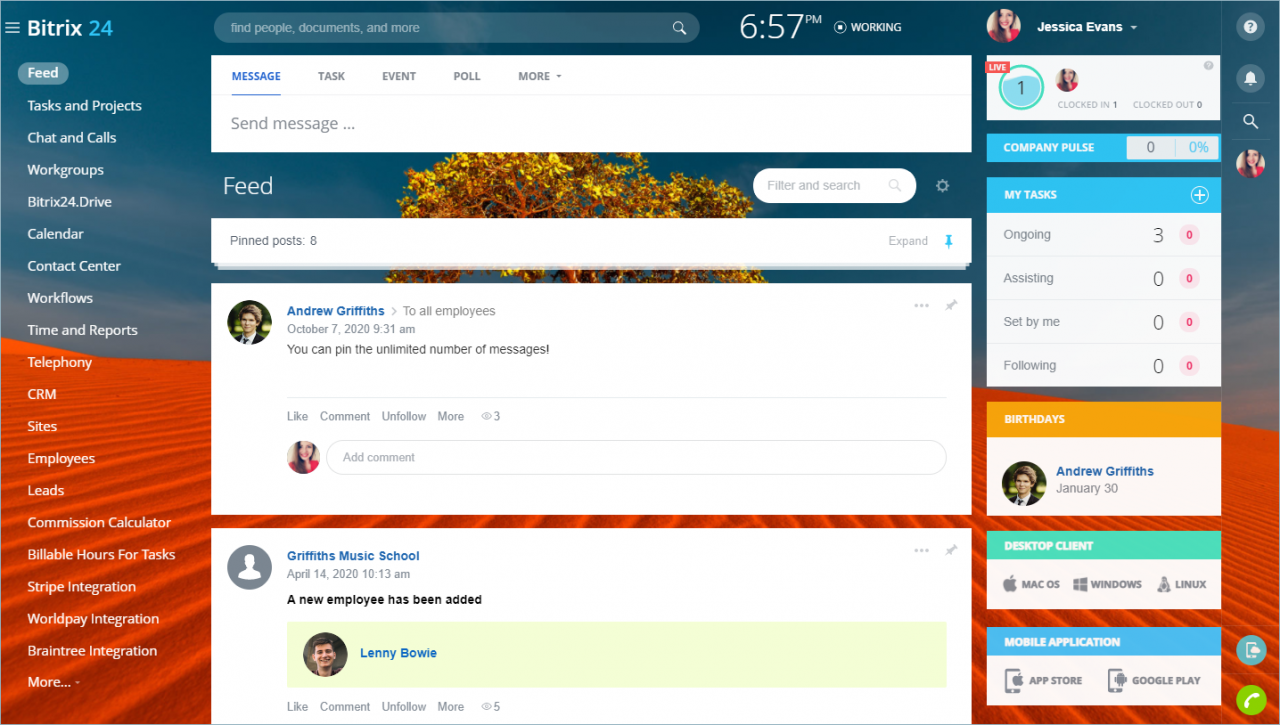Open Jessica Evans user dropdown
This screenshot has height=725, width=1280.
click(x=1087, y=27)
